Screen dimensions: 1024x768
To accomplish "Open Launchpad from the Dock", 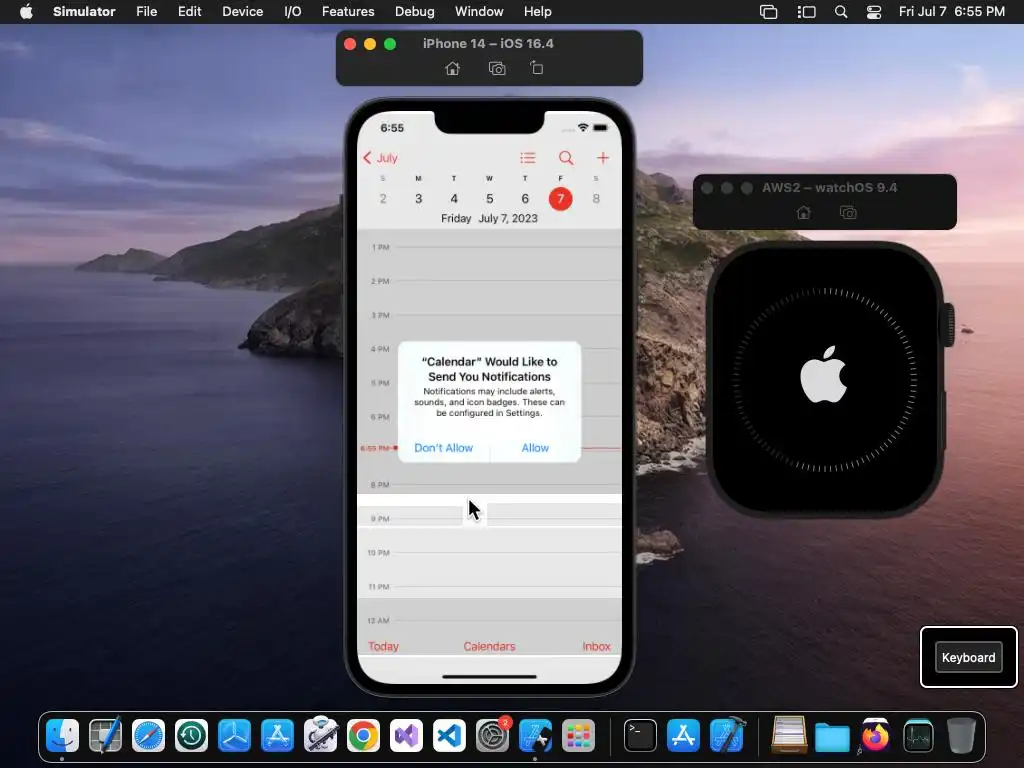I will [578, 736].
